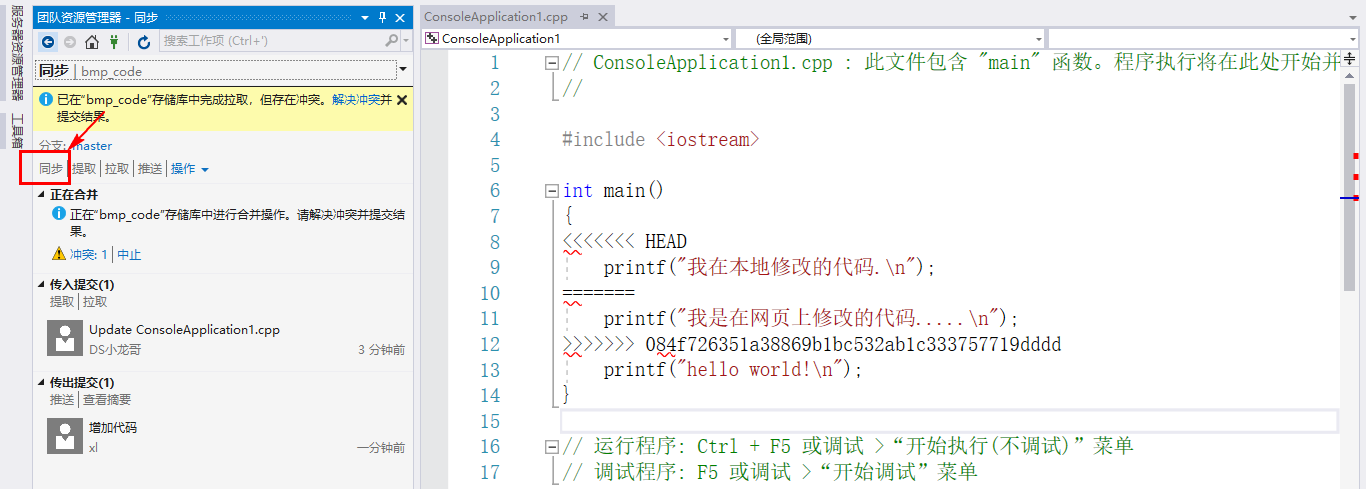Click the green plug connect icon
The image size is (1366, 489).
(x=114, y=42)
